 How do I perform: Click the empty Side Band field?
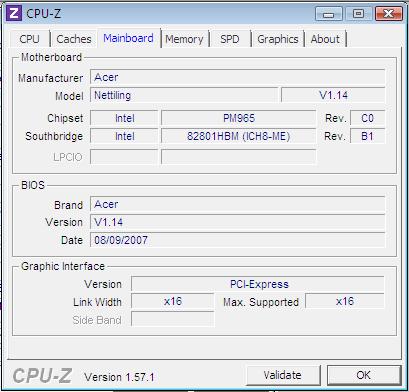click(x=173, y=319)
